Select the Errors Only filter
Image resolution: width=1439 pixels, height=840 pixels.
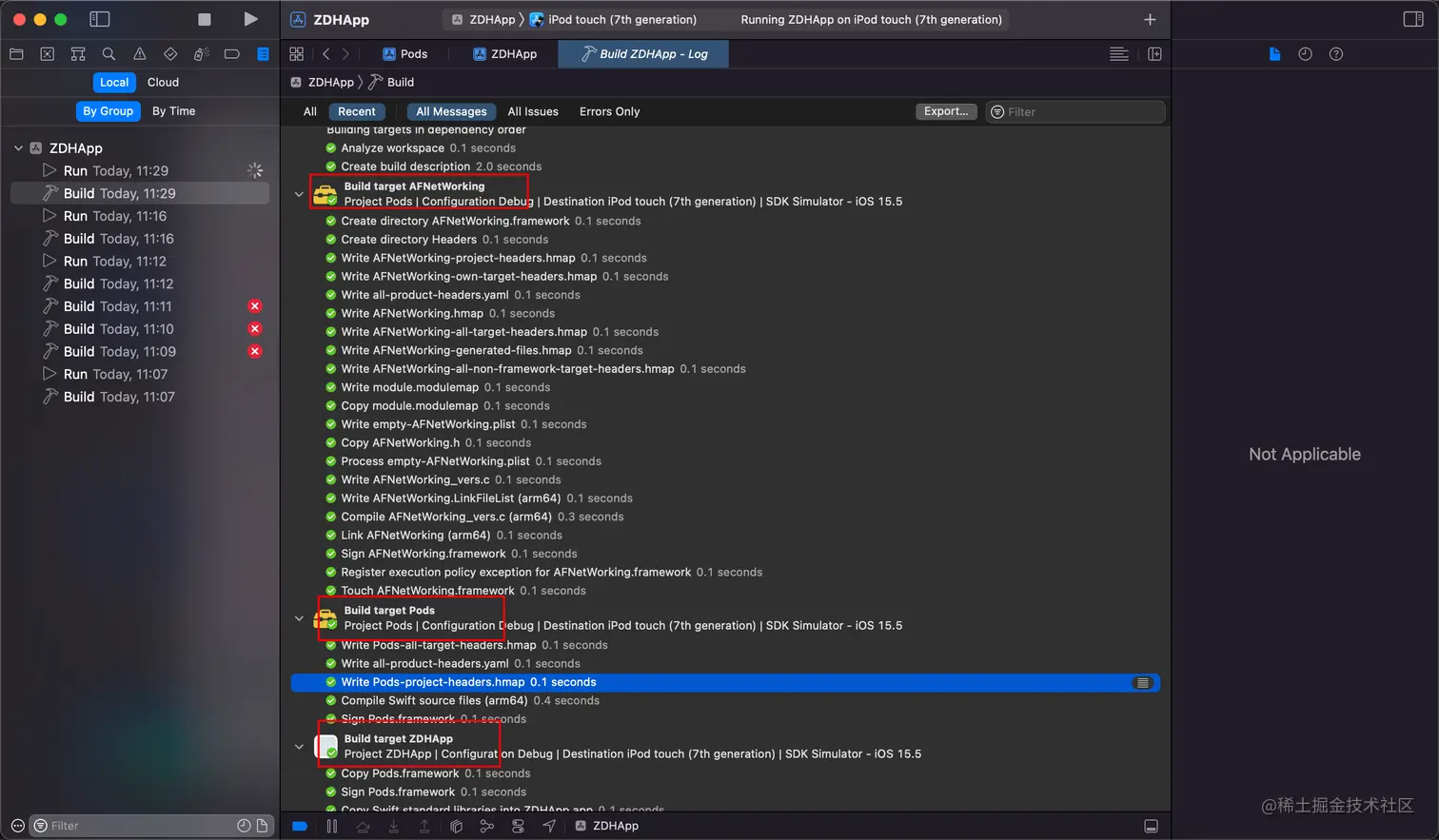coord(609,111)
